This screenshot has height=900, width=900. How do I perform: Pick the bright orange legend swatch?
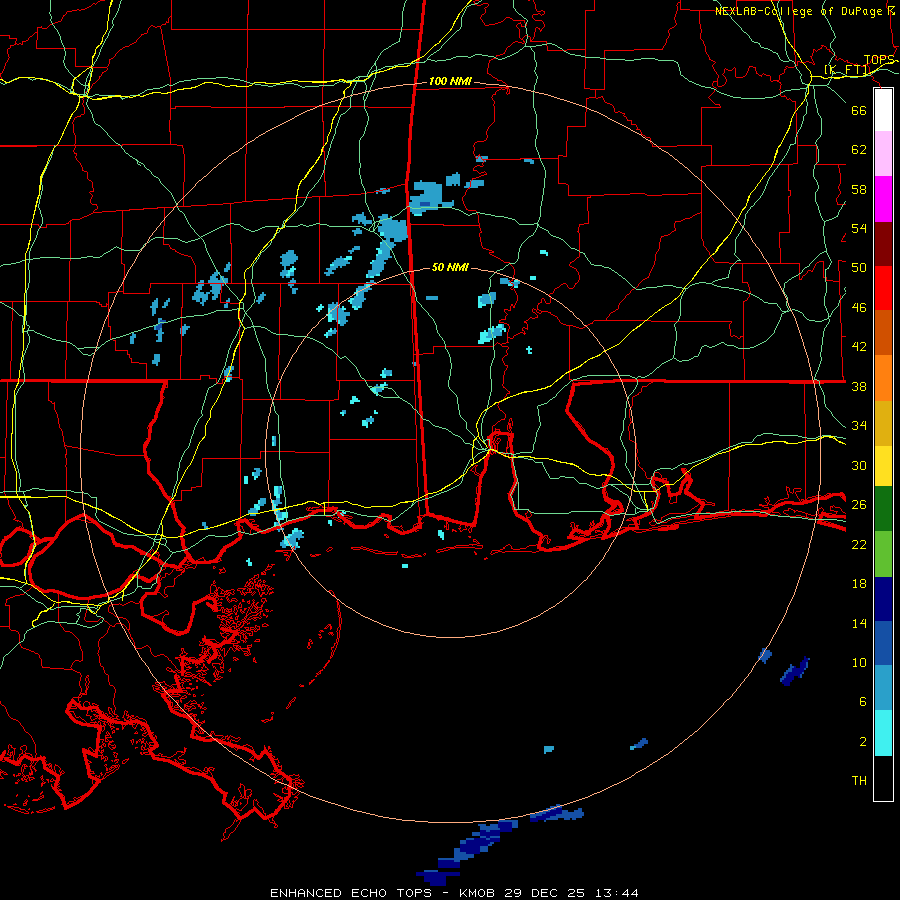click(x=883, y=378)
